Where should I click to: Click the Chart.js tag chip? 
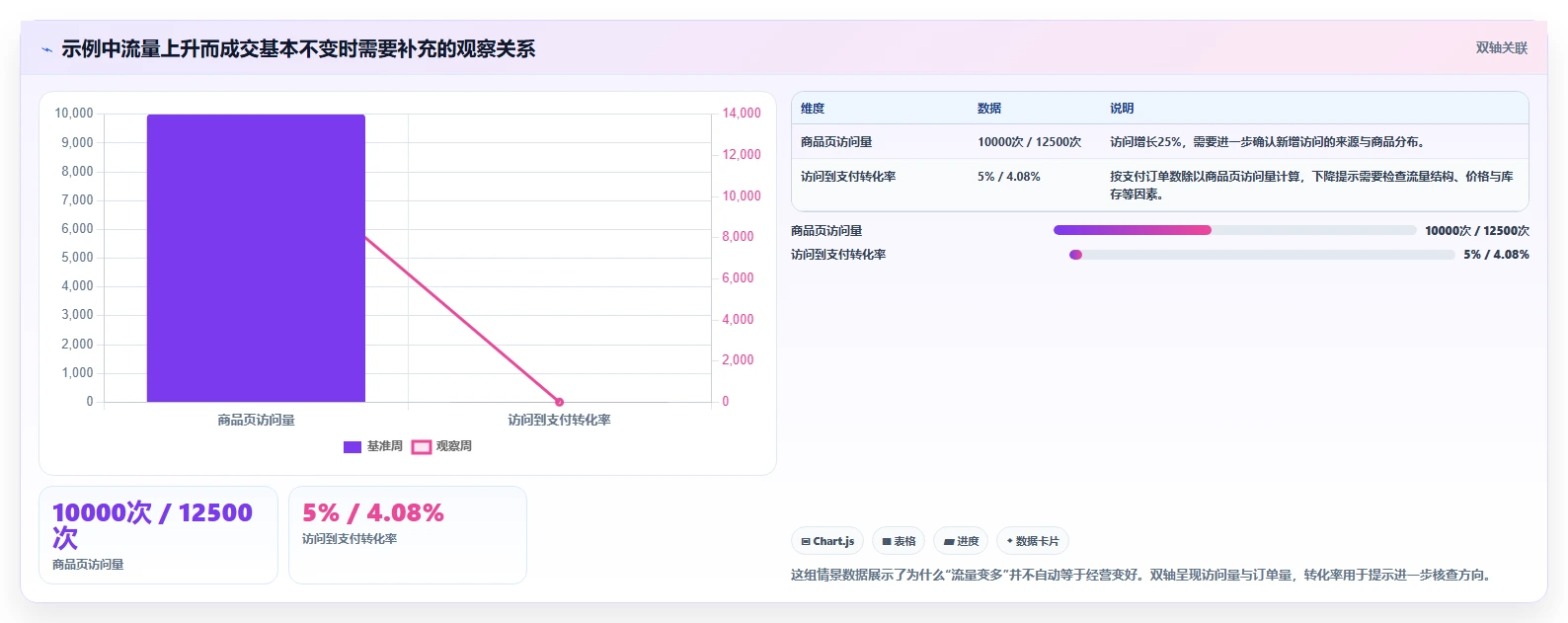click(x=827, y=541)
